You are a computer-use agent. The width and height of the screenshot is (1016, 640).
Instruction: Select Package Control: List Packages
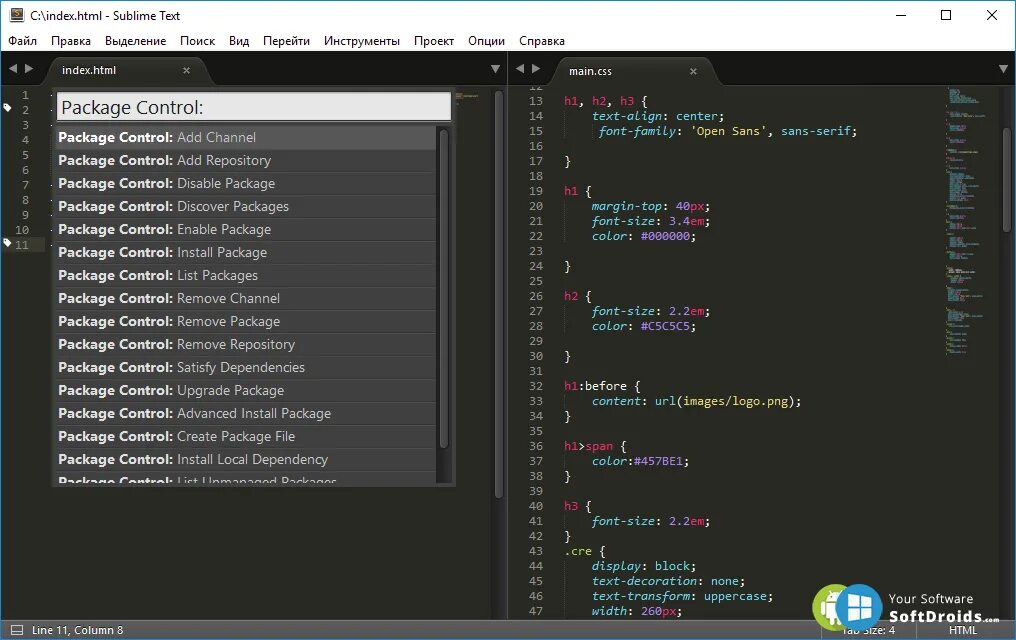tap(246, 275)
